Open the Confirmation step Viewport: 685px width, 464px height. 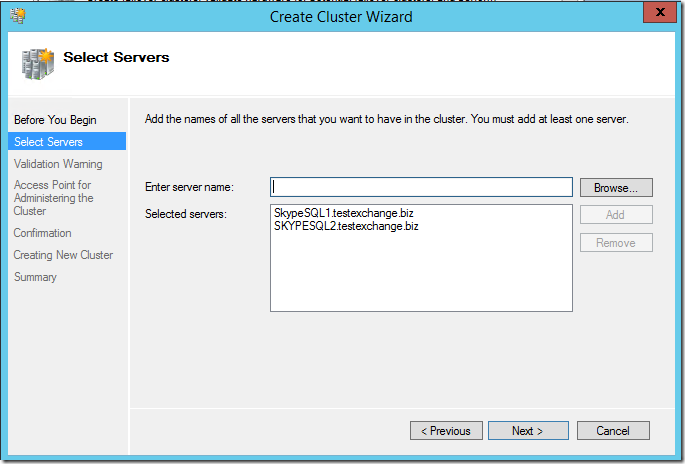(x=42, y=233)
